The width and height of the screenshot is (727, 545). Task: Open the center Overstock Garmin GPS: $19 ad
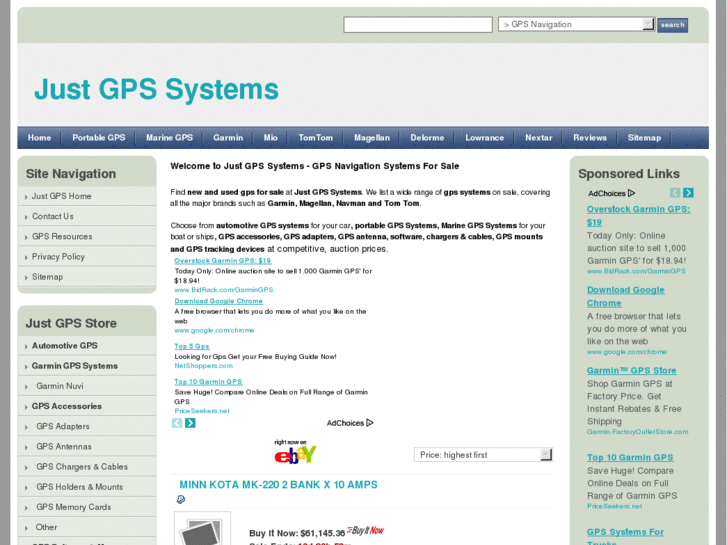click(x=223, y=261)
